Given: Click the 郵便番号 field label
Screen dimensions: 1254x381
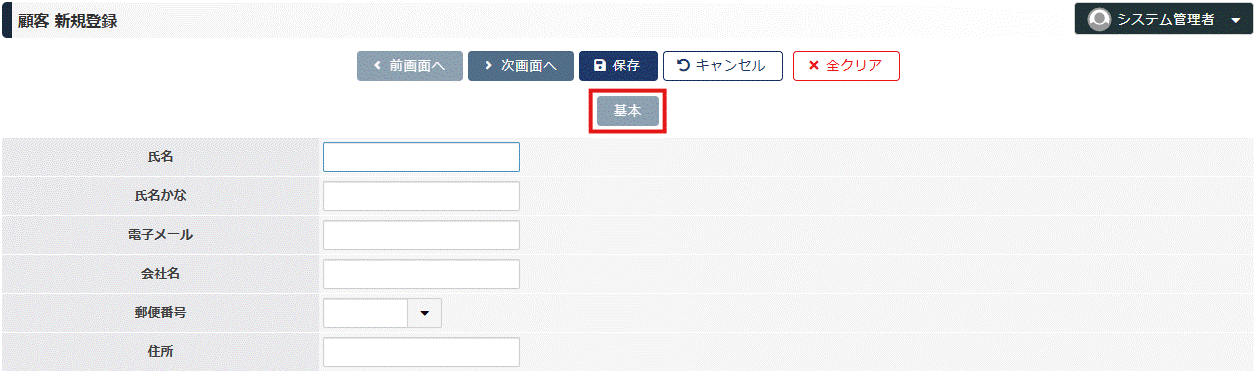Looking at the screenshot, I should tap(160, 313).
